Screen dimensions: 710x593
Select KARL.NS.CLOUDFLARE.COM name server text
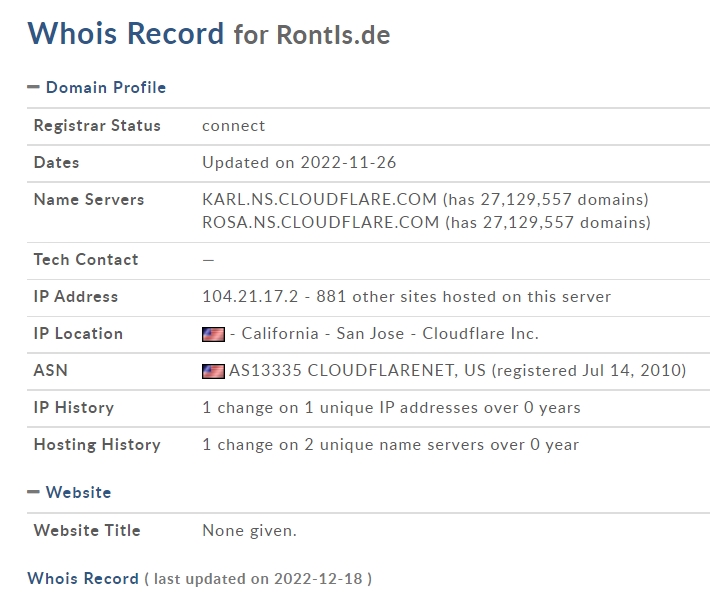tap(319, 199)
